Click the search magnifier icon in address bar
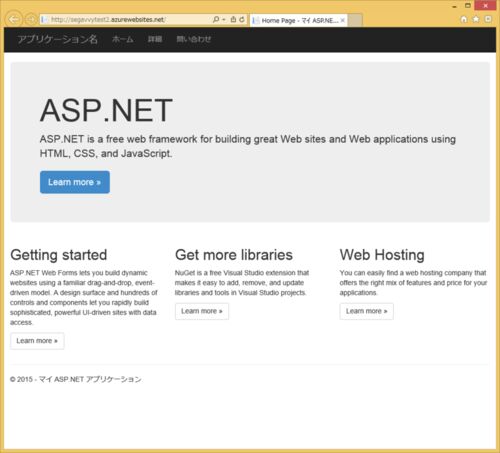 216,19
